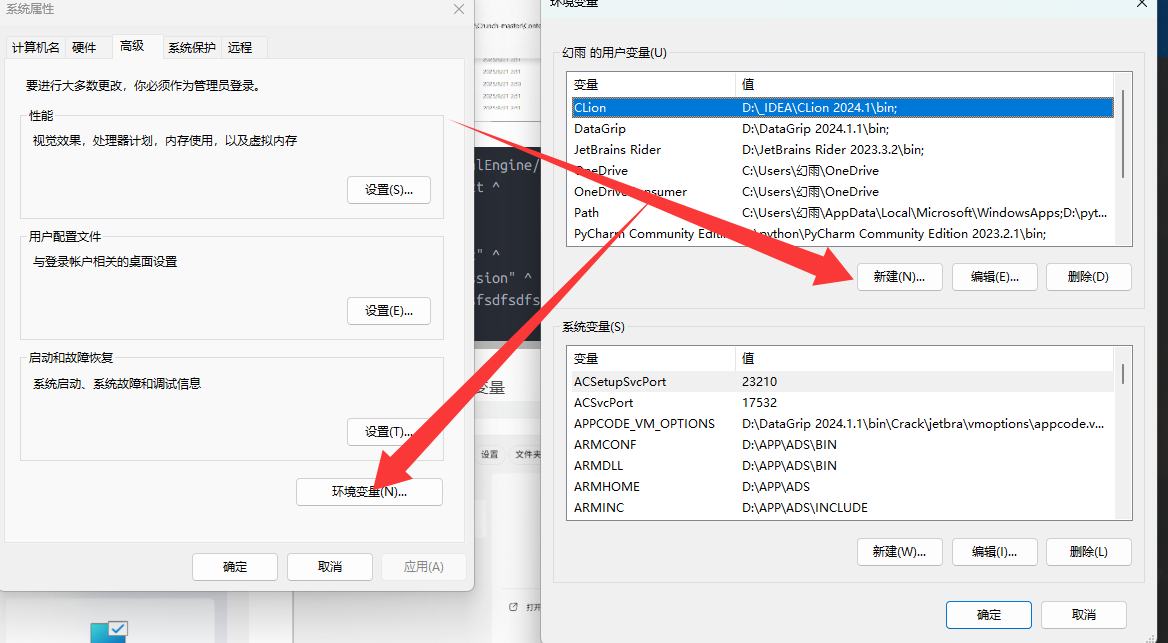The height and width of the screenshot is (643, 1168).
Task: Click startup and recovery 设置(T)... button
Action: 389,432
